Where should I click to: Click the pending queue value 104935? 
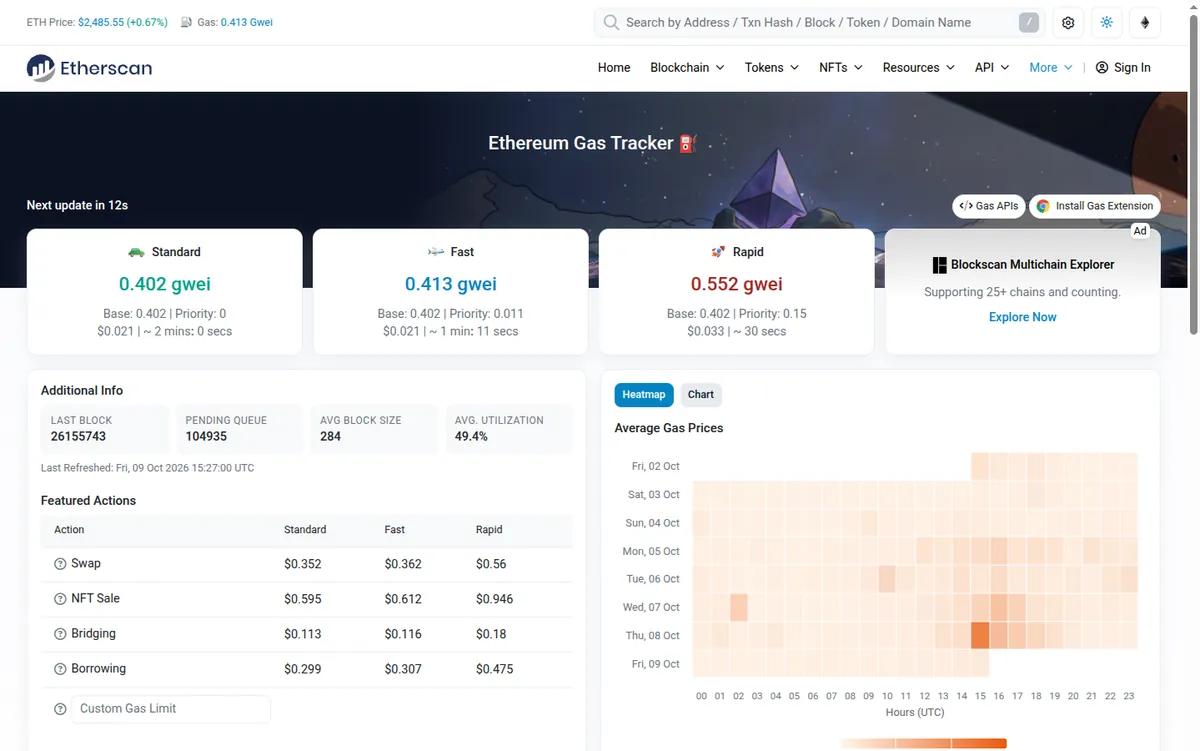point(206,437)
